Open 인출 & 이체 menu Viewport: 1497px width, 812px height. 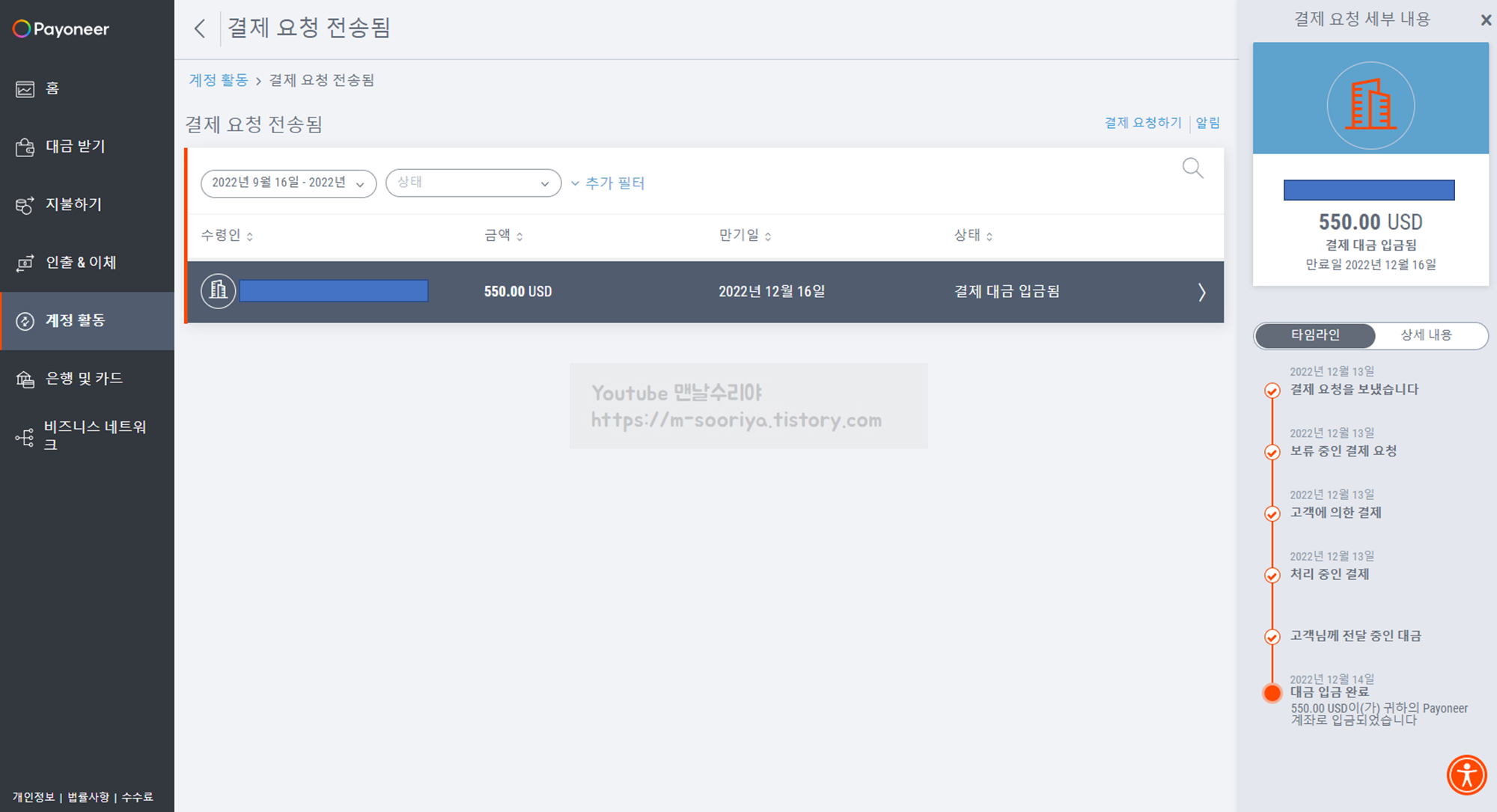click(80, 263)
